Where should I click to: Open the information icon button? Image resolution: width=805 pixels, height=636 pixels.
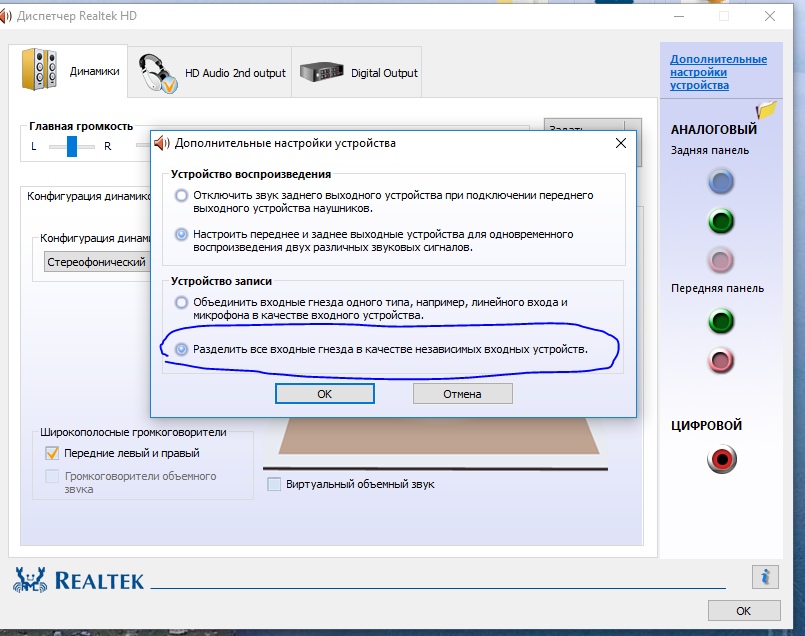(765, 577)
